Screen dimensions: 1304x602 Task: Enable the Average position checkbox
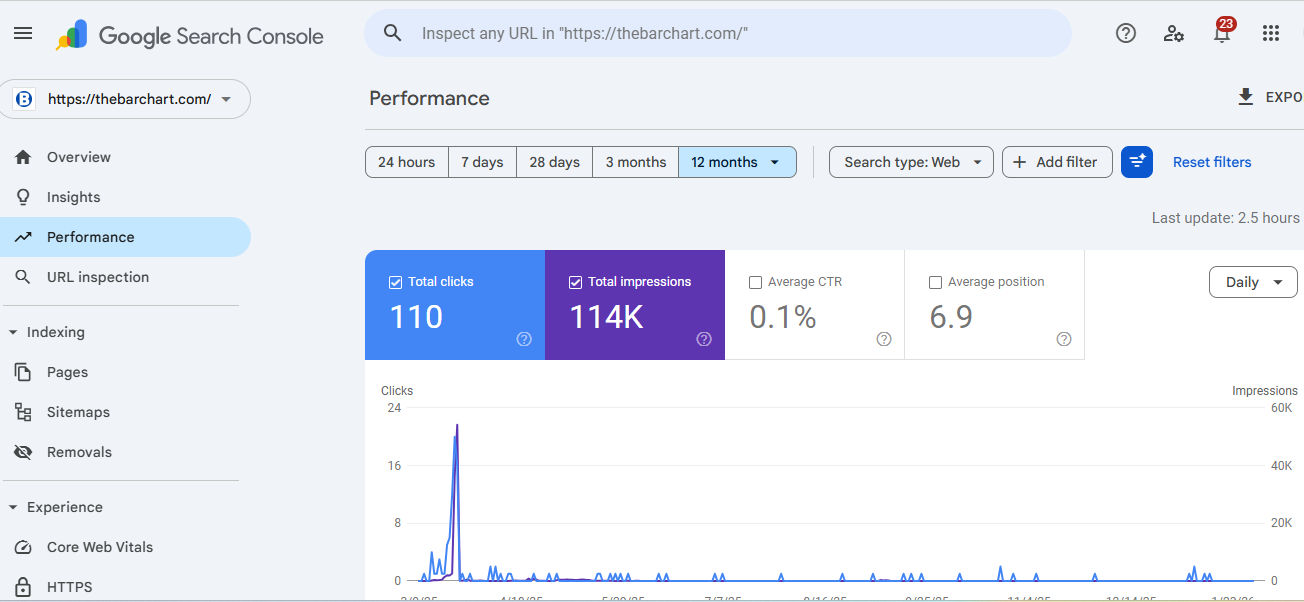coord(936,282)
